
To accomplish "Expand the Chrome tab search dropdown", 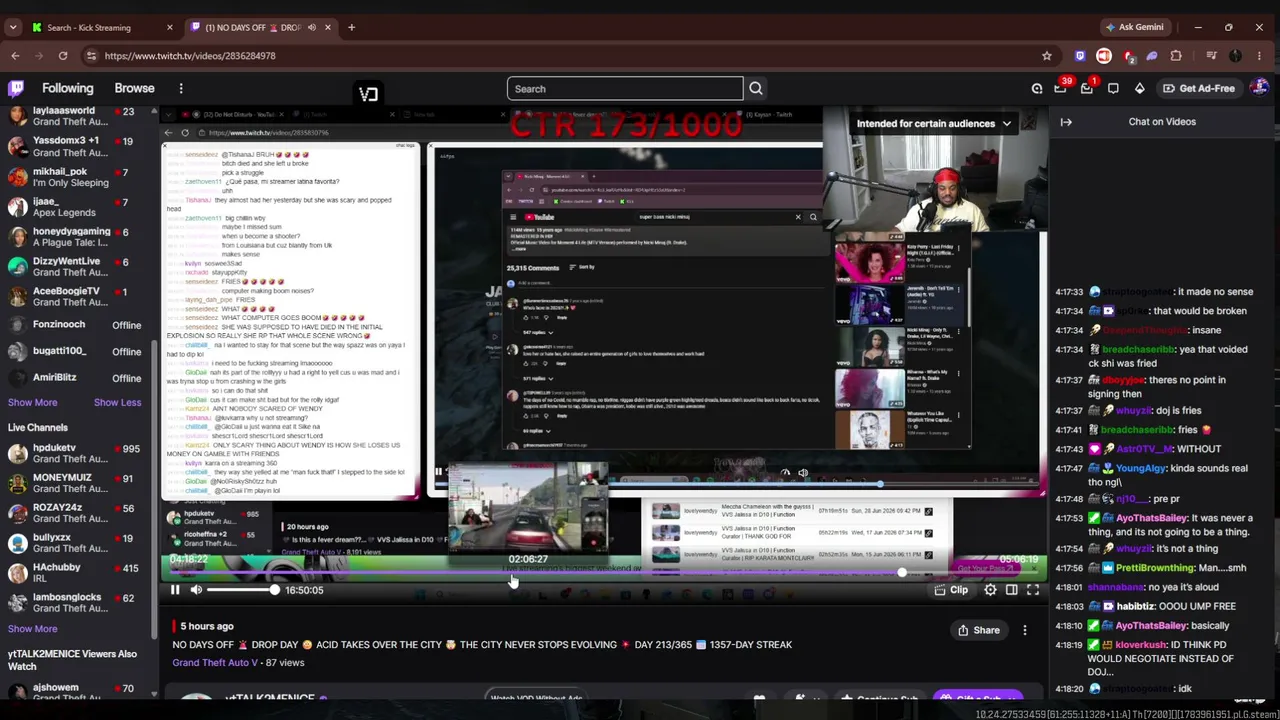I will pyautogui.click(x=14, y=27).
